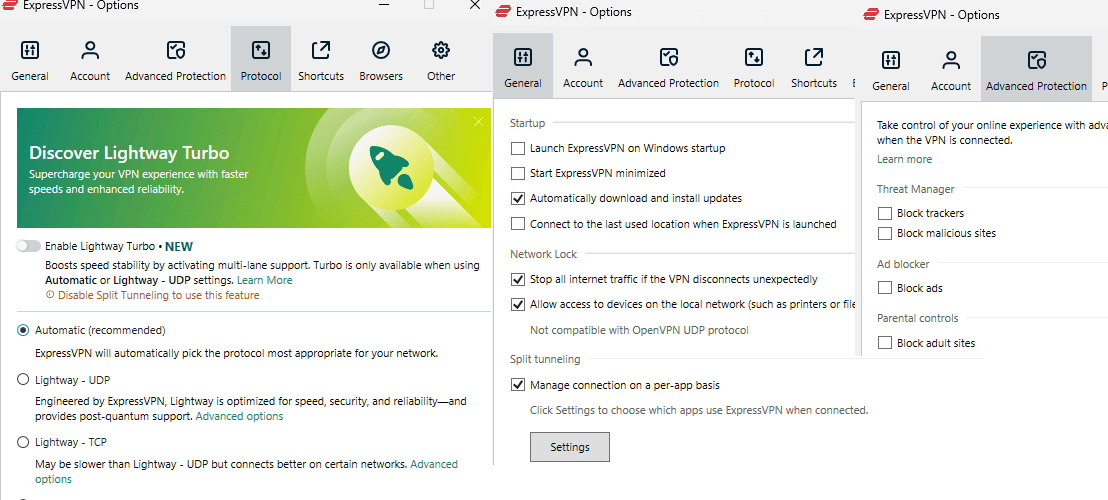1108x500 pixels.
Task: Open Account tab in left Options window
Action: click(90, 61)
